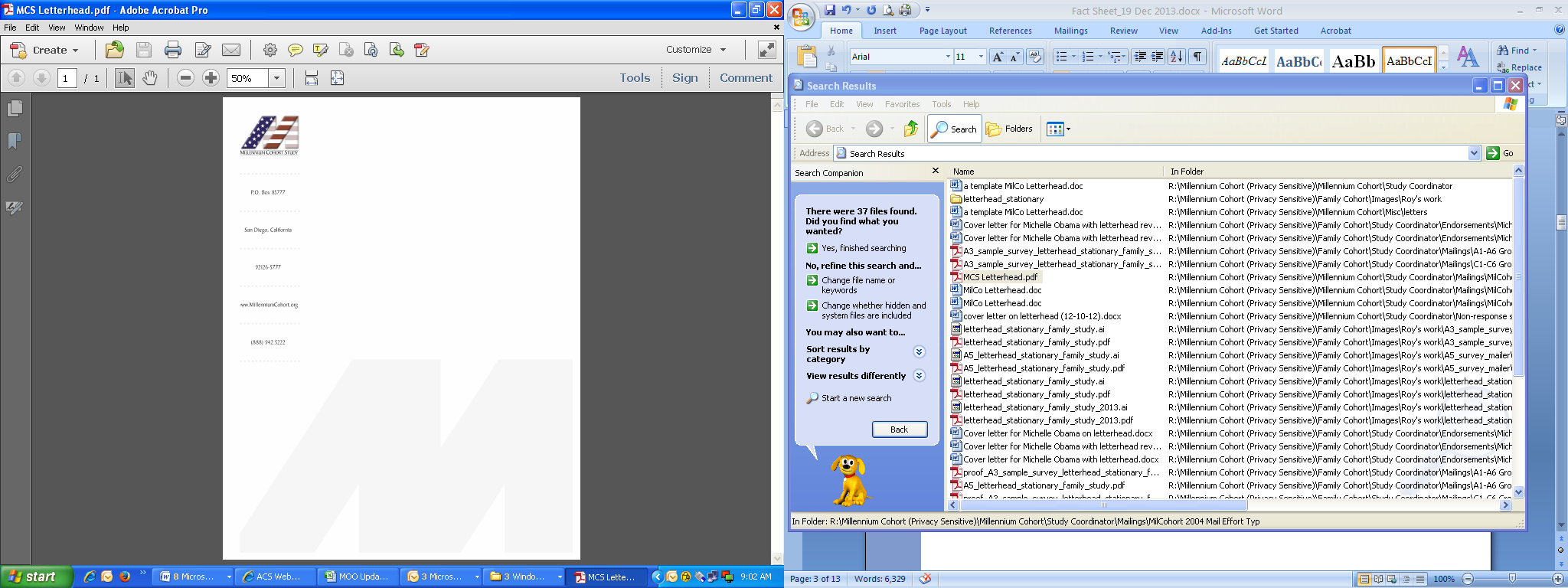Image resolution: width=1568 pixels, height=588 pixels.
Task: Zoom in the PDF with plus button
Action: point(211,77)
